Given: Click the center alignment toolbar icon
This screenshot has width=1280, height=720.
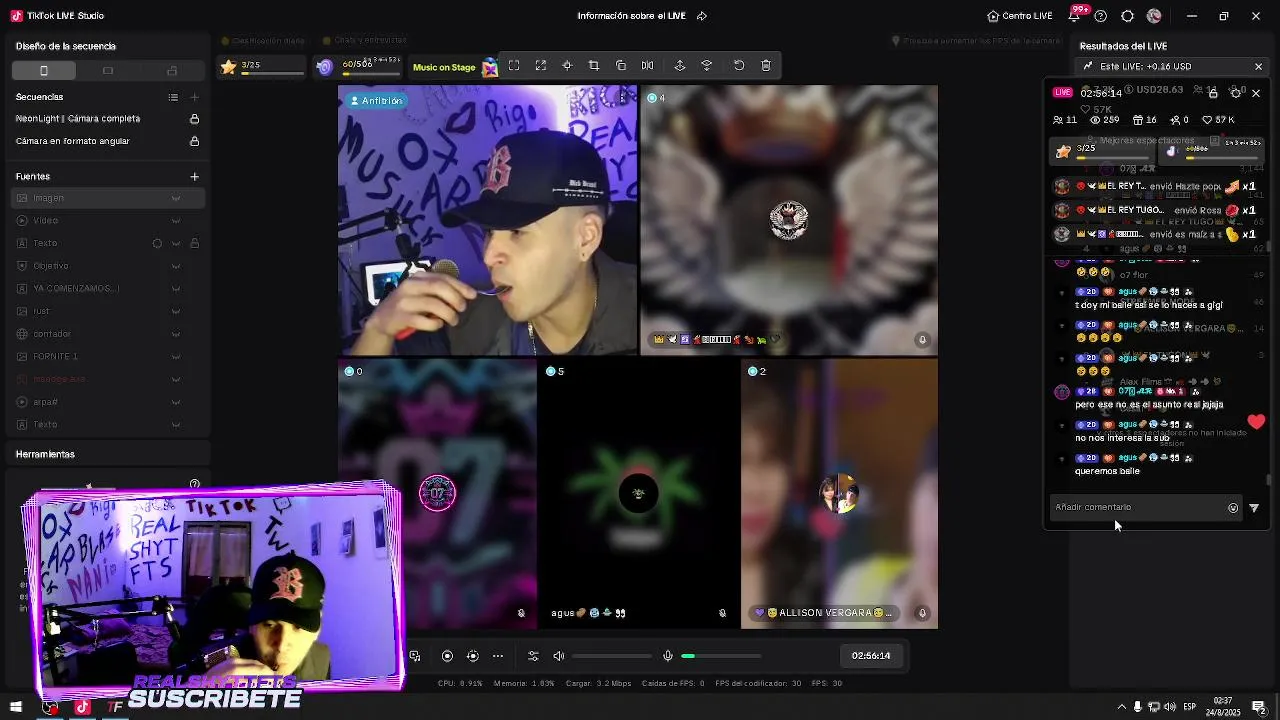Looking at the screenshot, I should [x=567, y=66].
